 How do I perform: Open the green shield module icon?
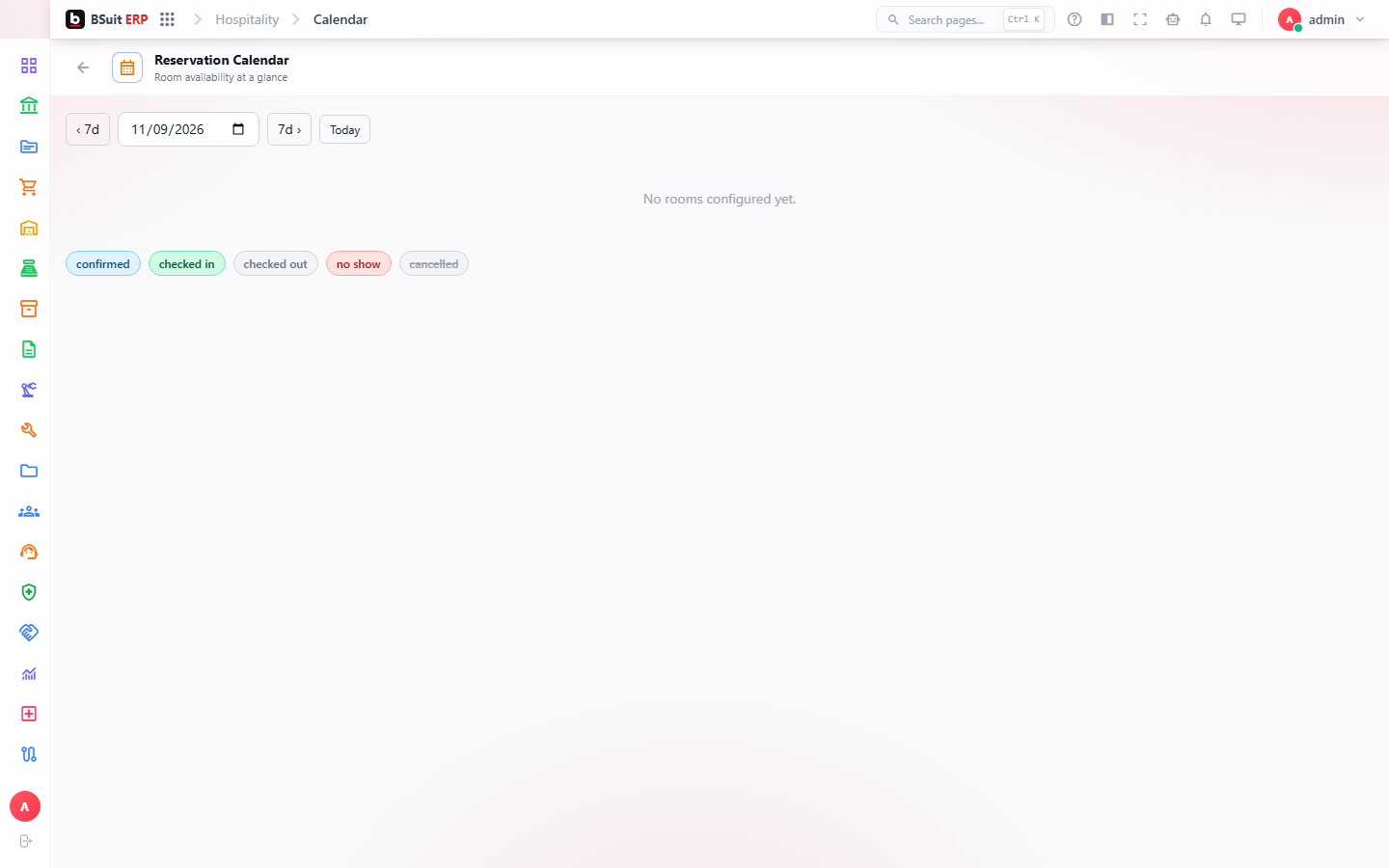(29, 592)
